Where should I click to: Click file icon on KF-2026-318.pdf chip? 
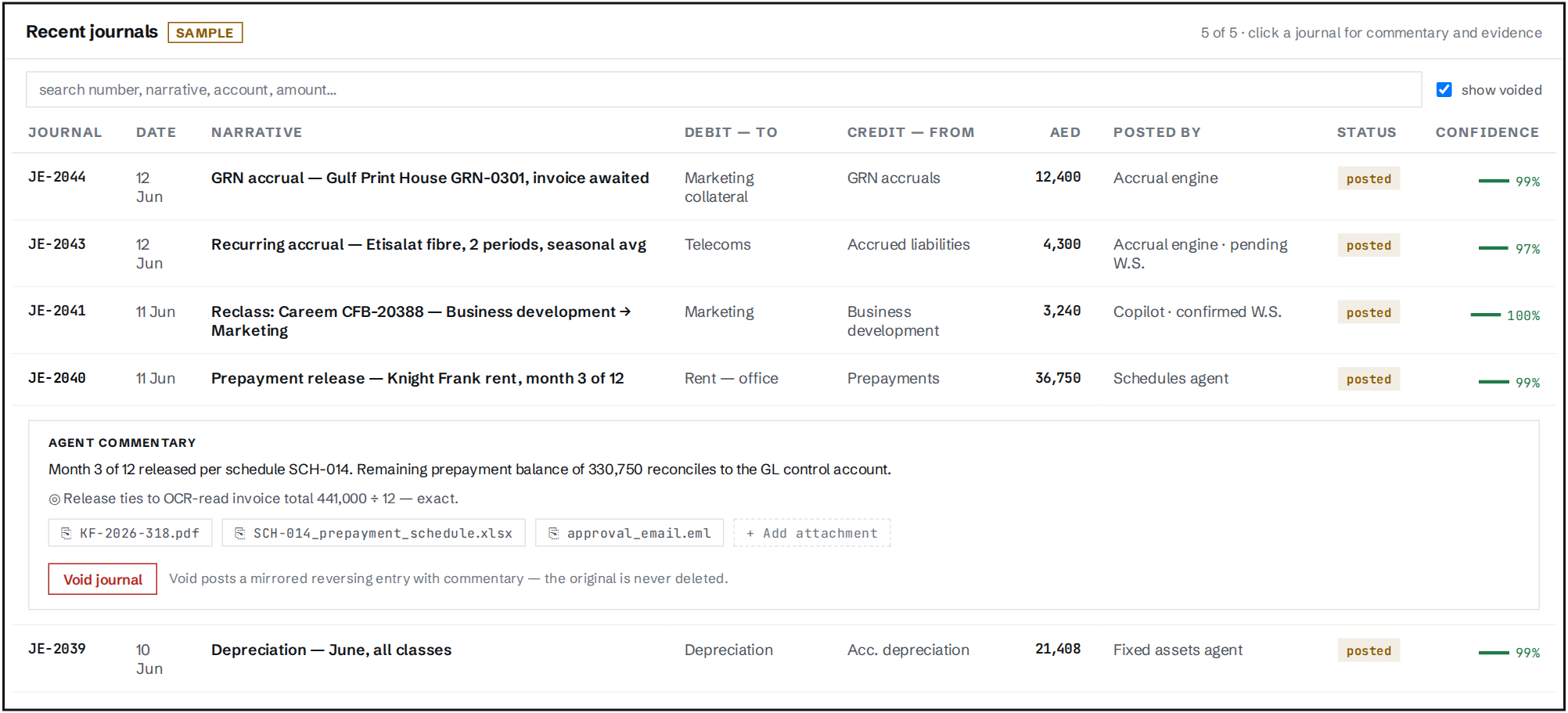67,533
